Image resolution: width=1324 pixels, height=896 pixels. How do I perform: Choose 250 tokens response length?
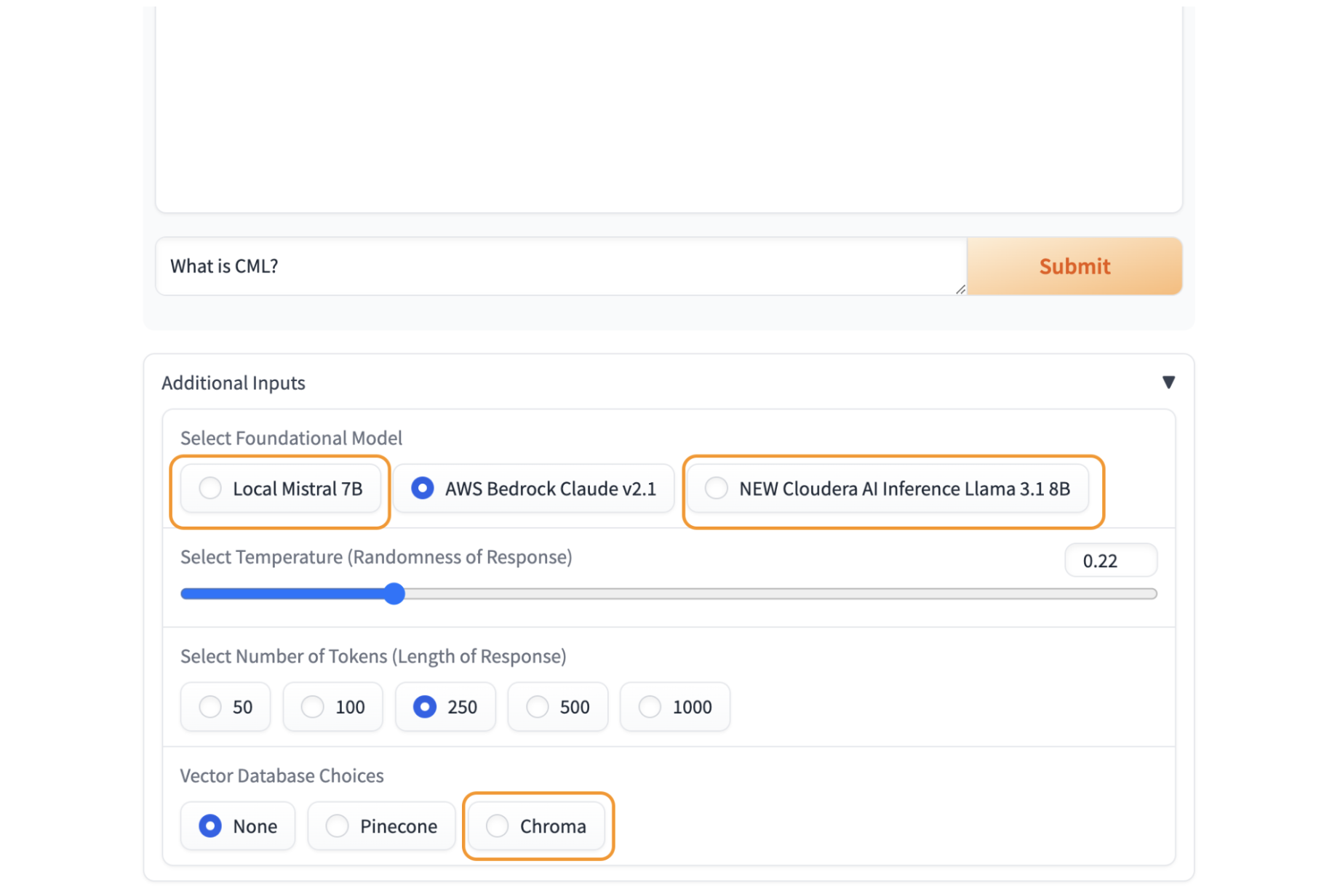click(x=445, y=707)
